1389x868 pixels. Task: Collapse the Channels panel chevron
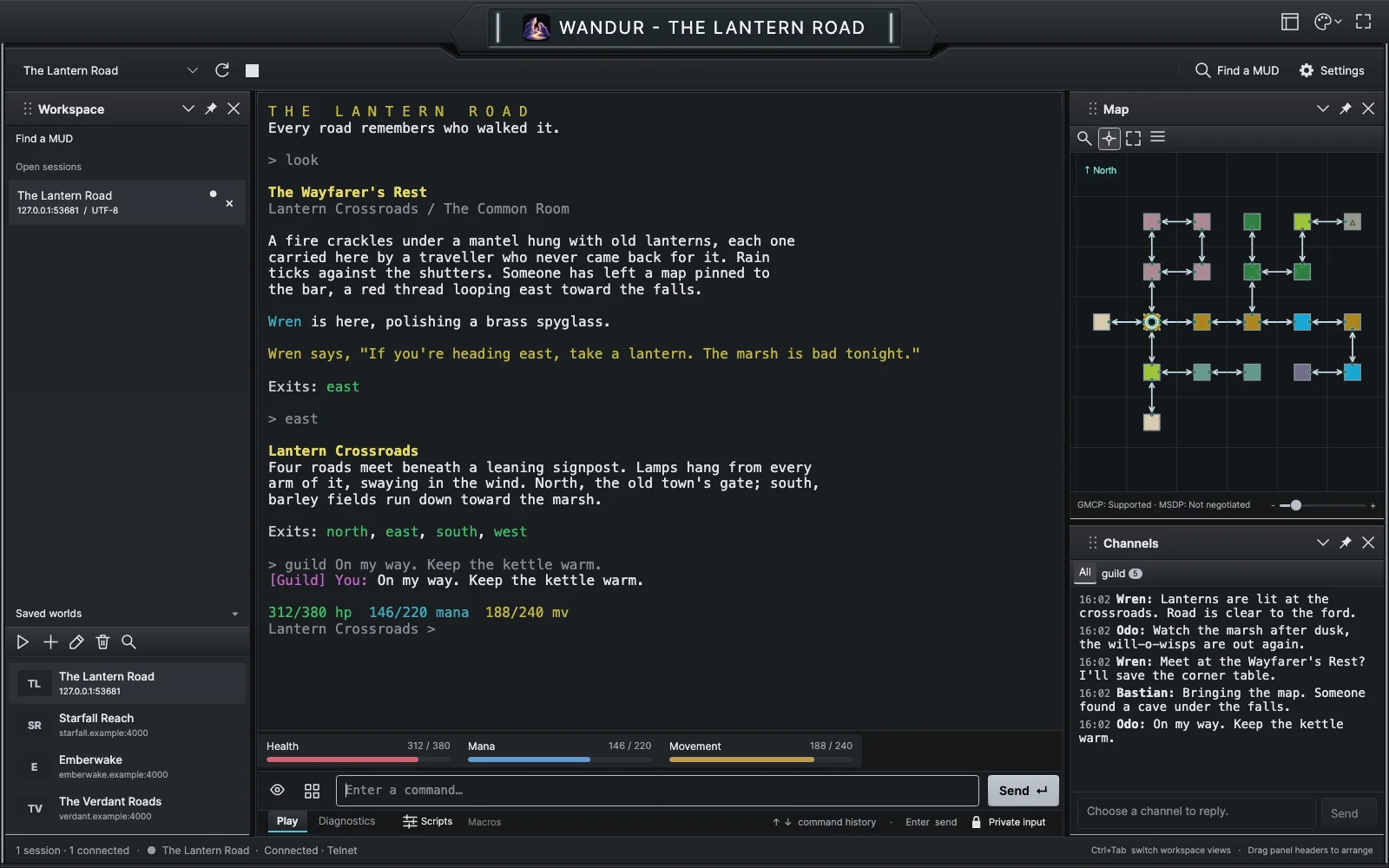[1322, 542]
